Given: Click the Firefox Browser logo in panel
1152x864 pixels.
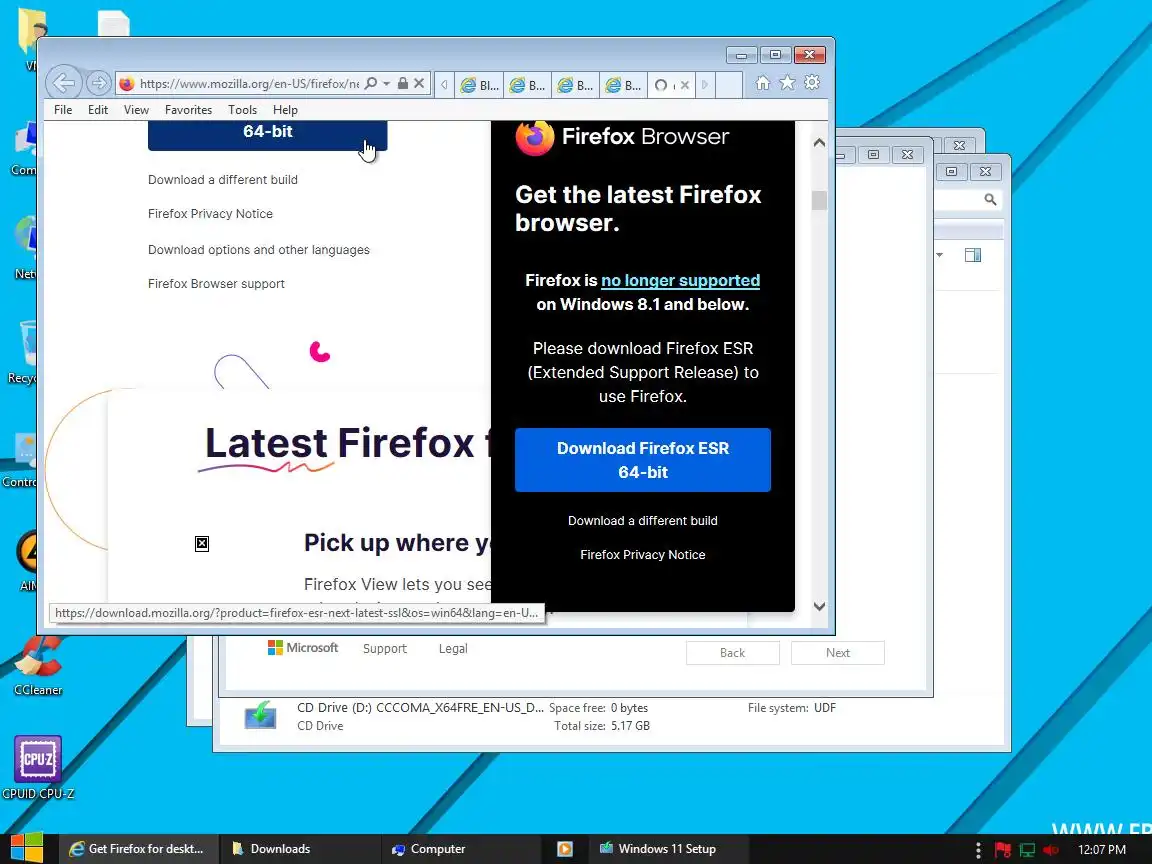Looking at the screenshot, I should coord(622,137).
